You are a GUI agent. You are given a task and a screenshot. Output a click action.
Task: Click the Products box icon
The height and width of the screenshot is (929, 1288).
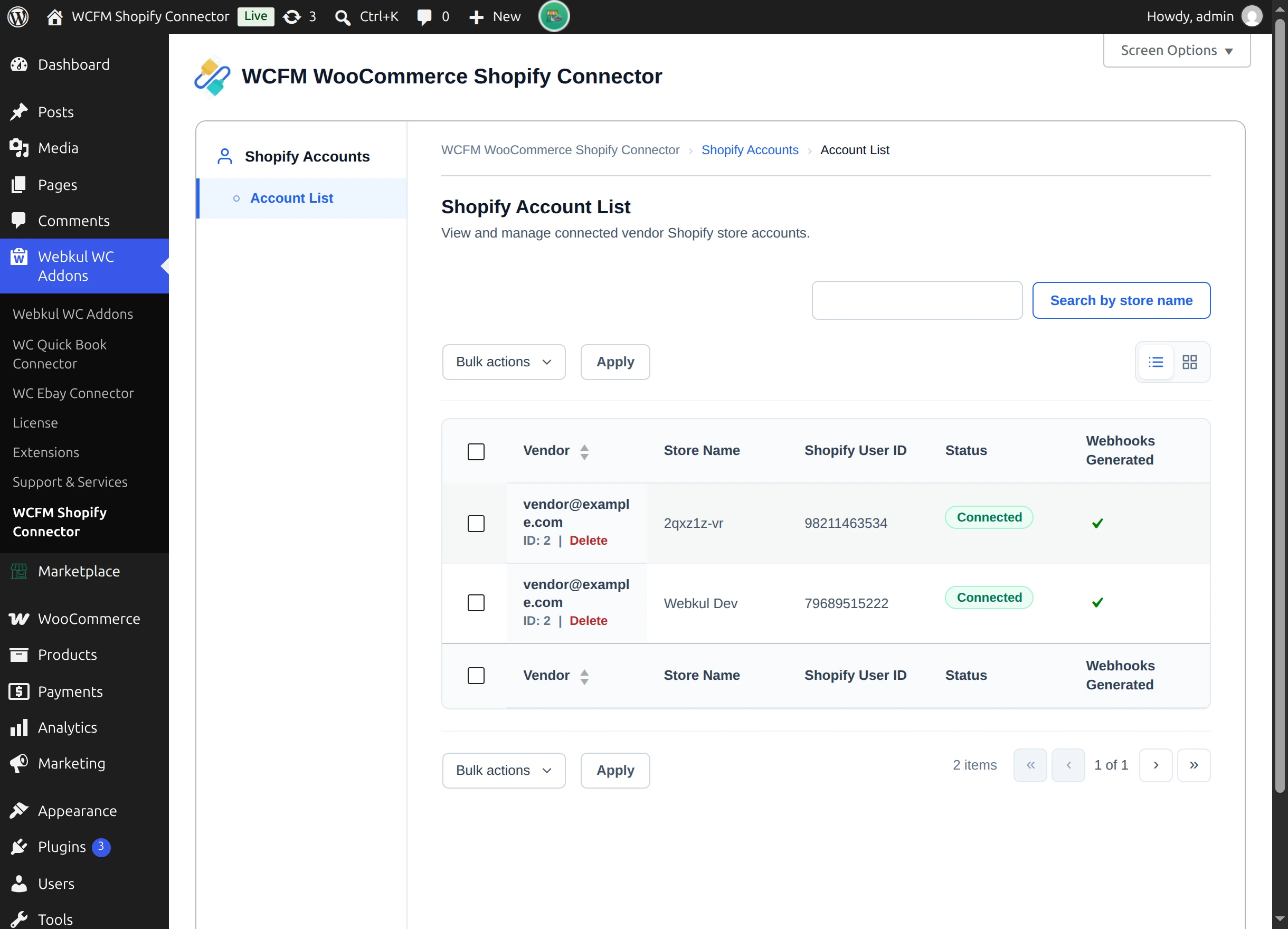19,655
